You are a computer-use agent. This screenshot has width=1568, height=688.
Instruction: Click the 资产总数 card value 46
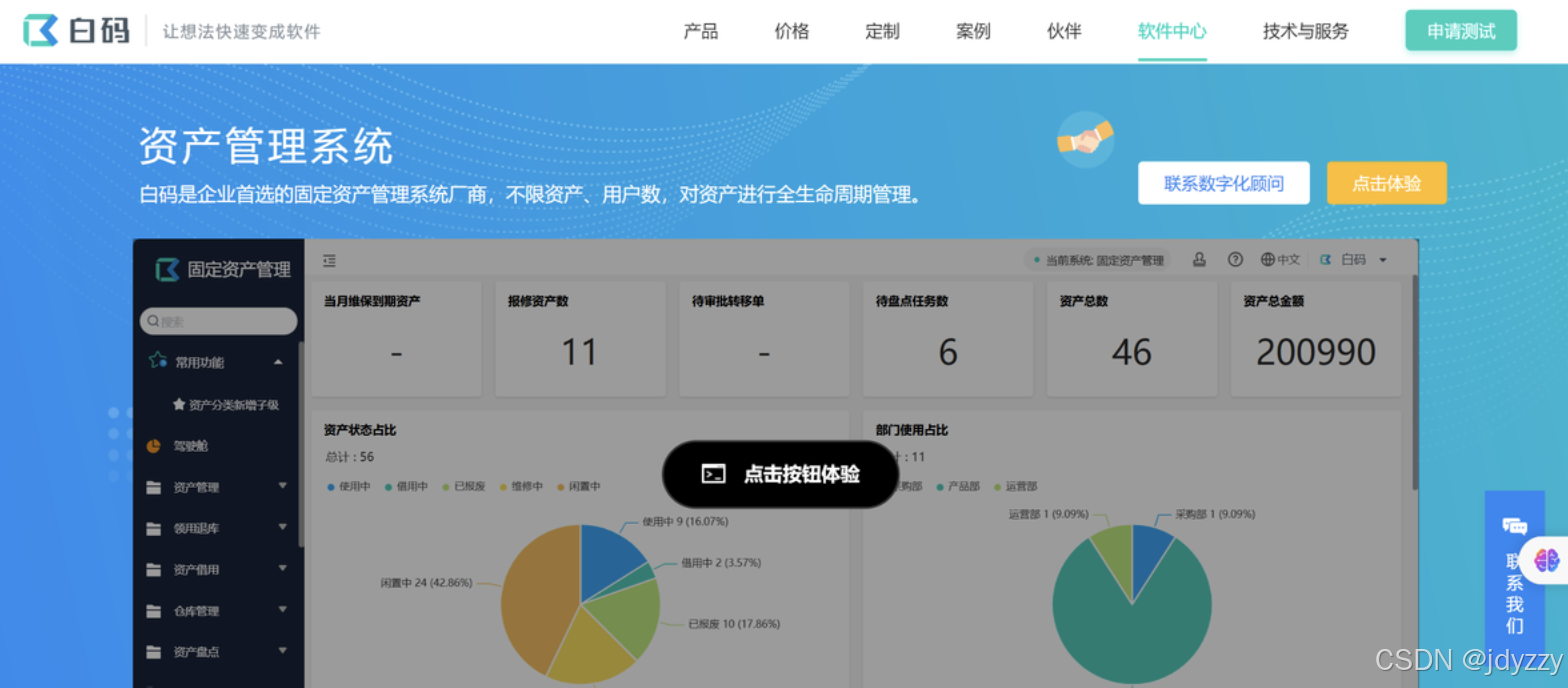pos(1132,352)
